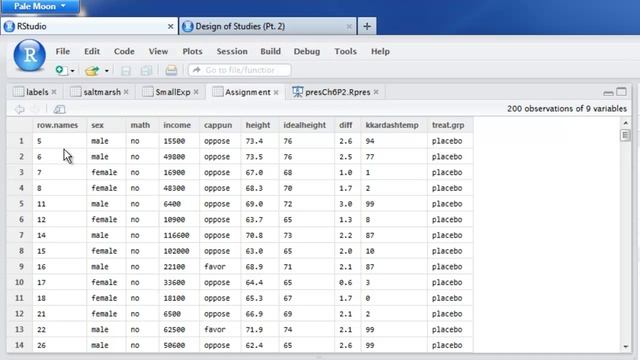Click the New File icon in toolbar

tap(62, 70)
